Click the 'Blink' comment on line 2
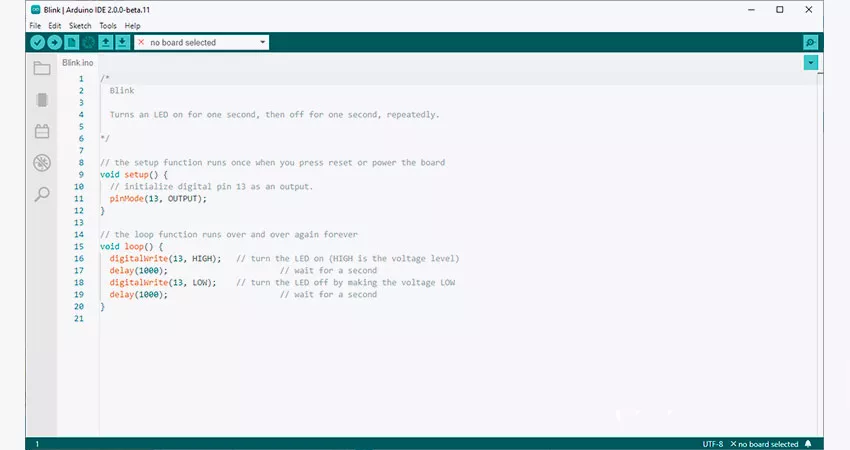The image size is (850, 450). pyautogui.click(x=122, y=91)
